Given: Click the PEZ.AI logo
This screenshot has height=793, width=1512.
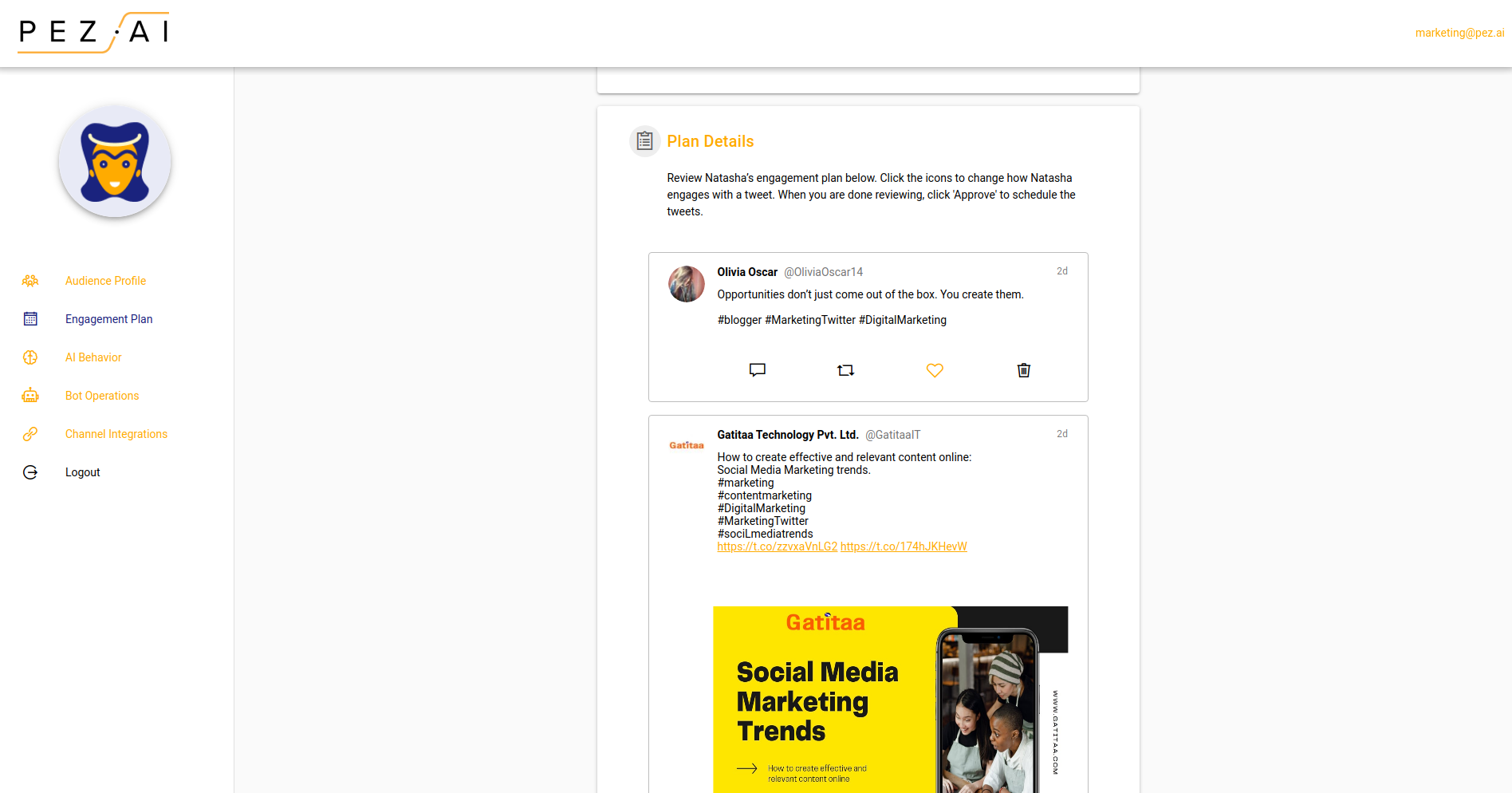Looking at the screenshot, I should (94, 33).
